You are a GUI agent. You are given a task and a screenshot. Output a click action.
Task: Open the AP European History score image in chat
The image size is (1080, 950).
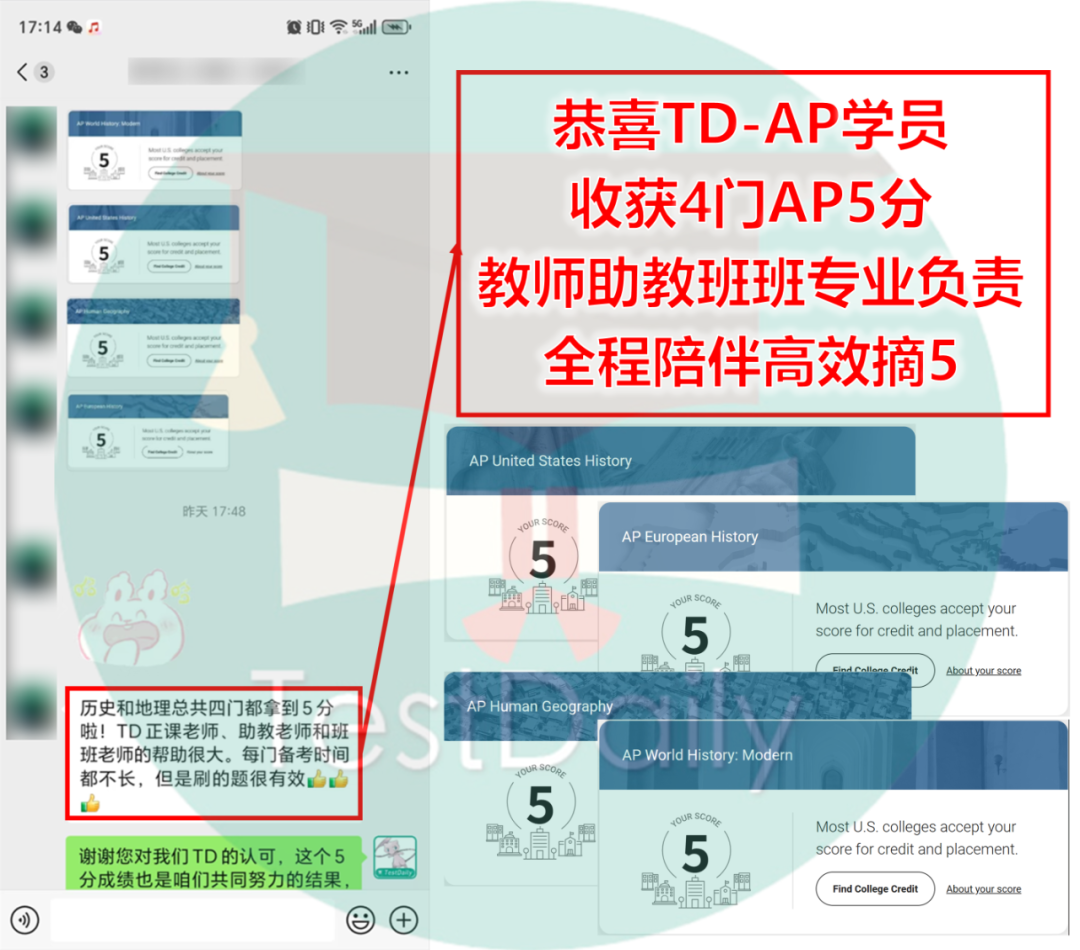(x=148, y=432)
